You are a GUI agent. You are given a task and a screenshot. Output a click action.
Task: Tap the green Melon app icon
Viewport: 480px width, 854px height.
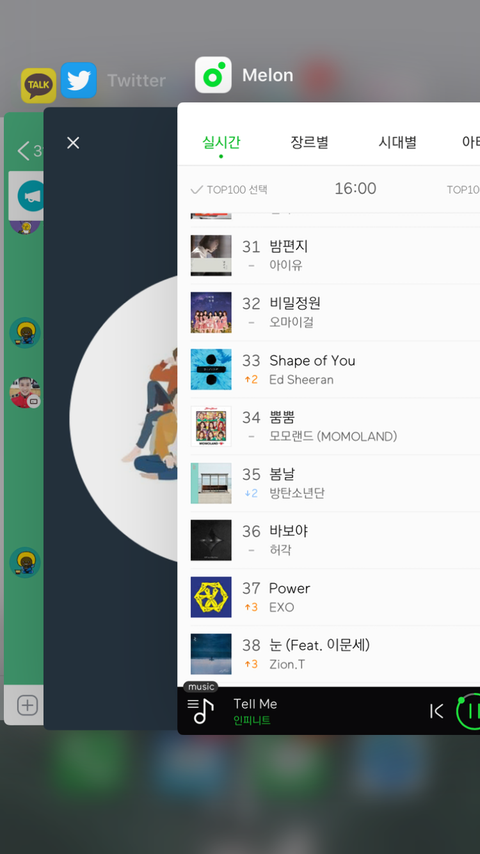213,75
